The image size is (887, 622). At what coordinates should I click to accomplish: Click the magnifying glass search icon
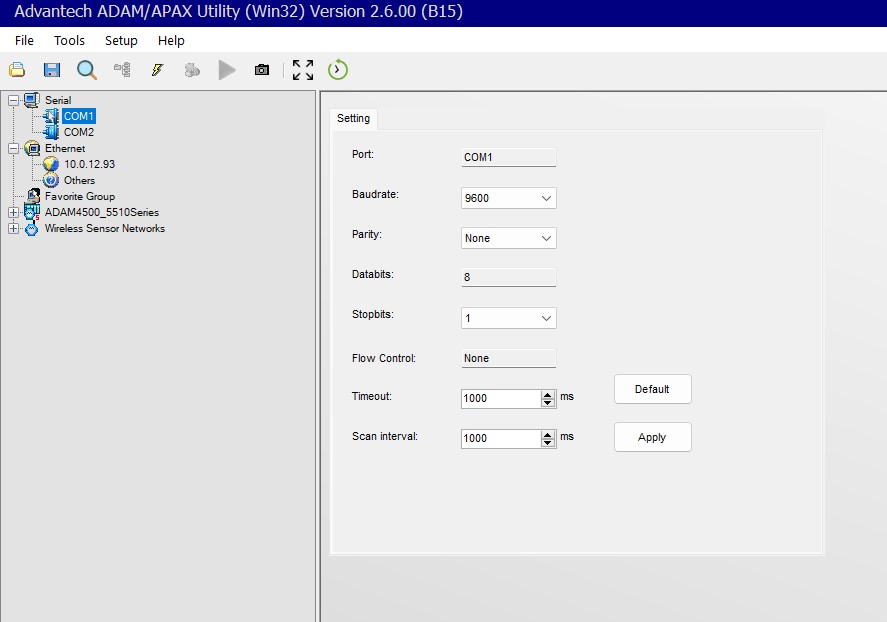87,70
